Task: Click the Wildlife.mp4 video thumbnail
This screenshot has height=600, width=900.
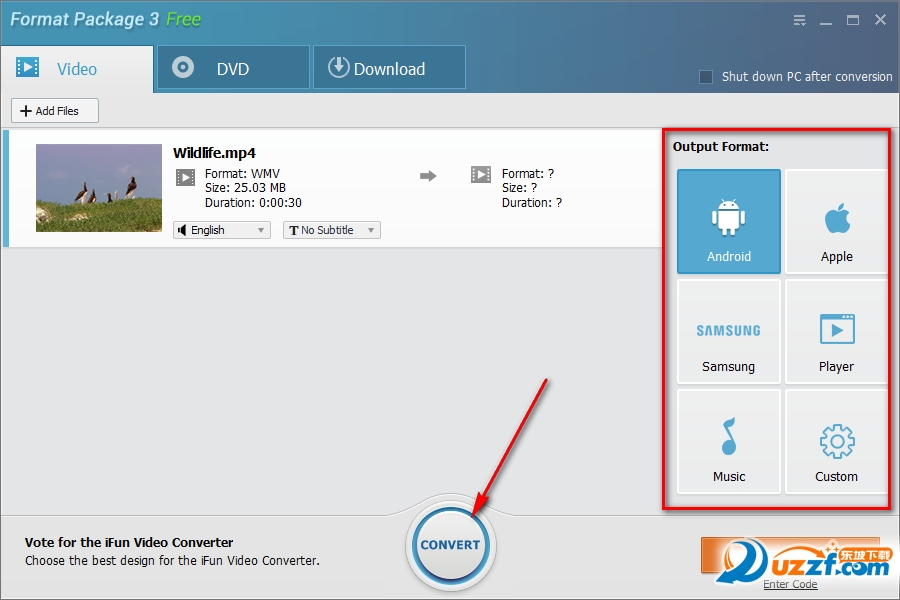Action: 99,188
